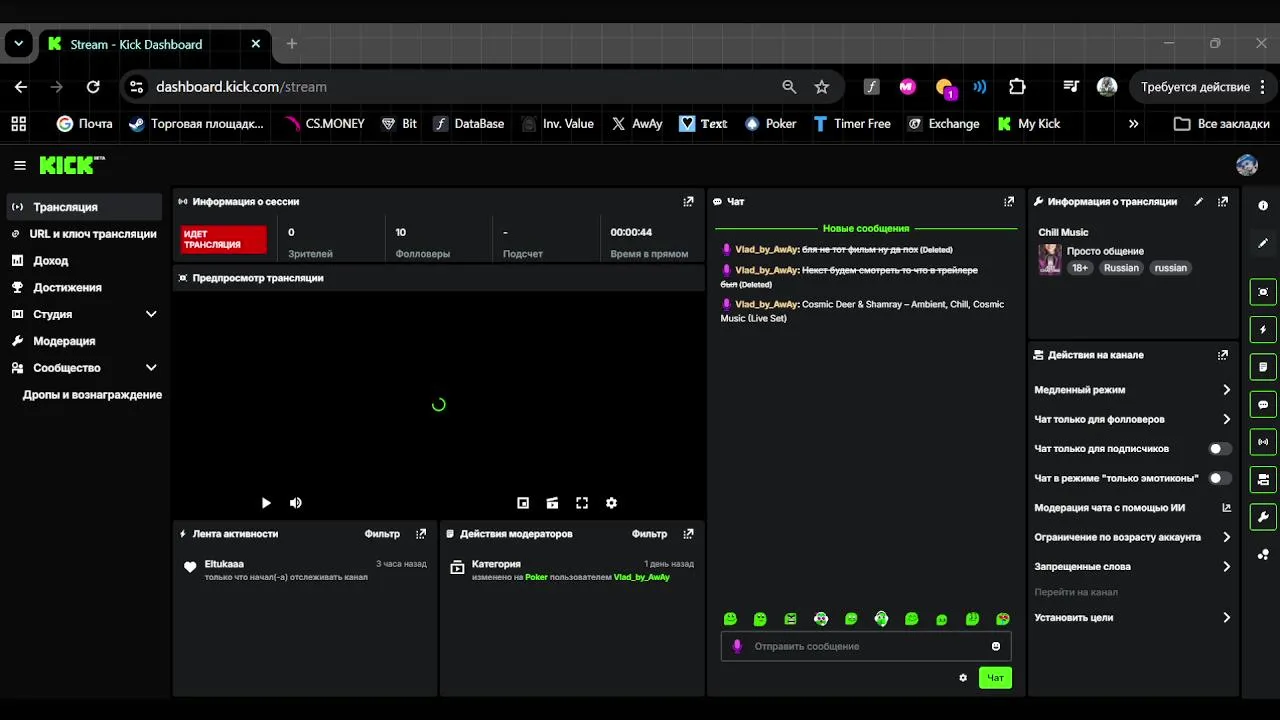Go to Достижения page
Viewport: 1280px width, 720px height.
click(x=85, y=287)
